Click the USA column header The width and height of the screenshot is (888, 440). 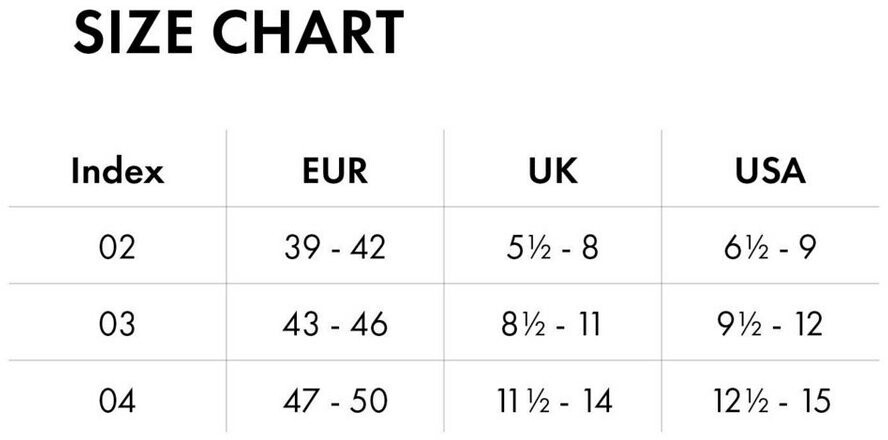point(770,172)
